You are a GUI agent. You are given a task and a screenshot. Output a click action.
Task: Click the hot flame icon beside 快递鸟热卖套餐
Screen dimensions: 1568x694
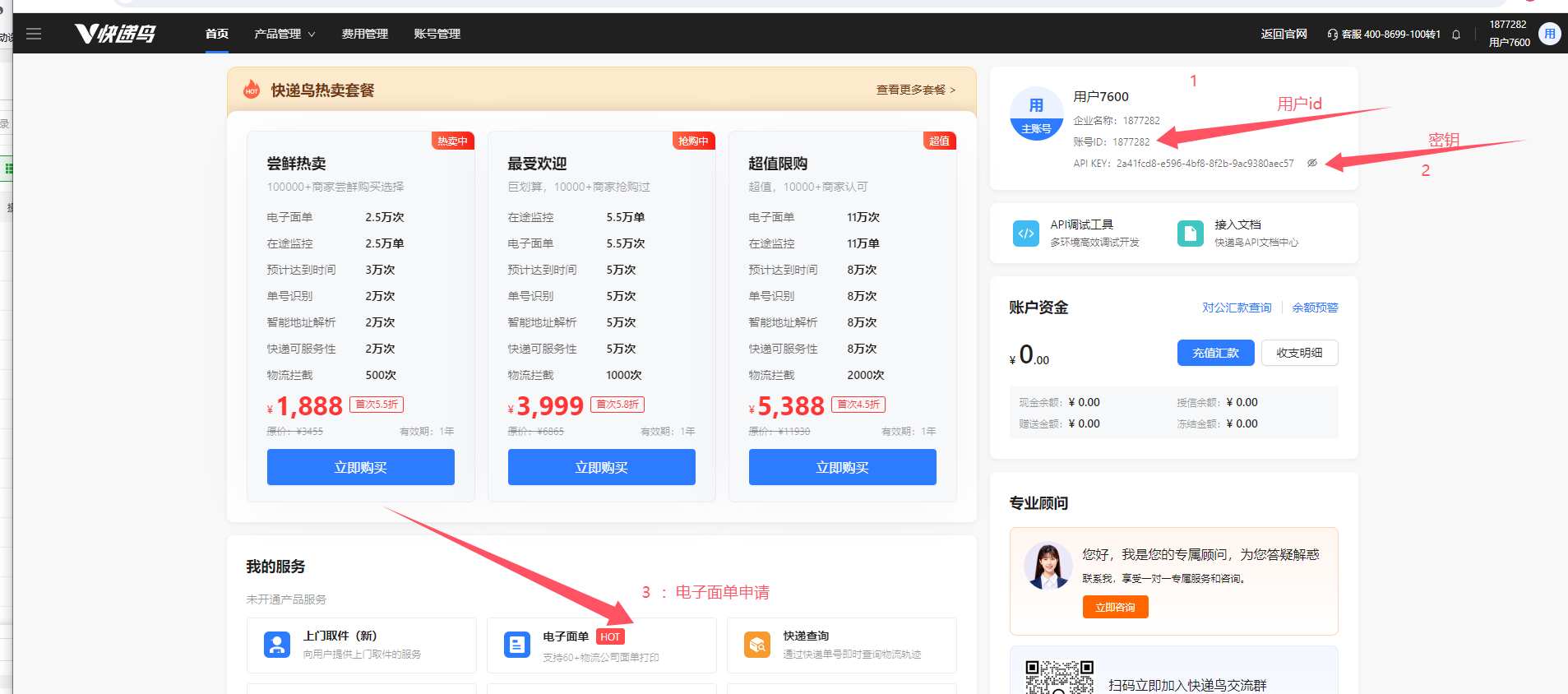click(x=252, y=90)
